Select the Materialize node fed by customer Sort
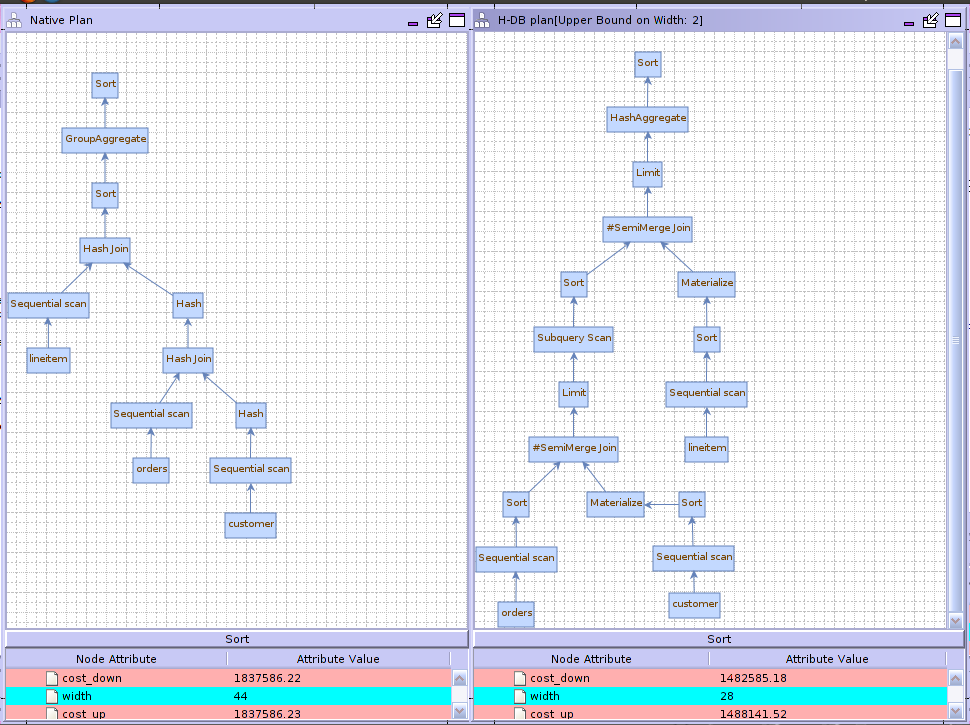Viewport: 970px width, 725px height. pyautogui.click(x=616, y=504)
